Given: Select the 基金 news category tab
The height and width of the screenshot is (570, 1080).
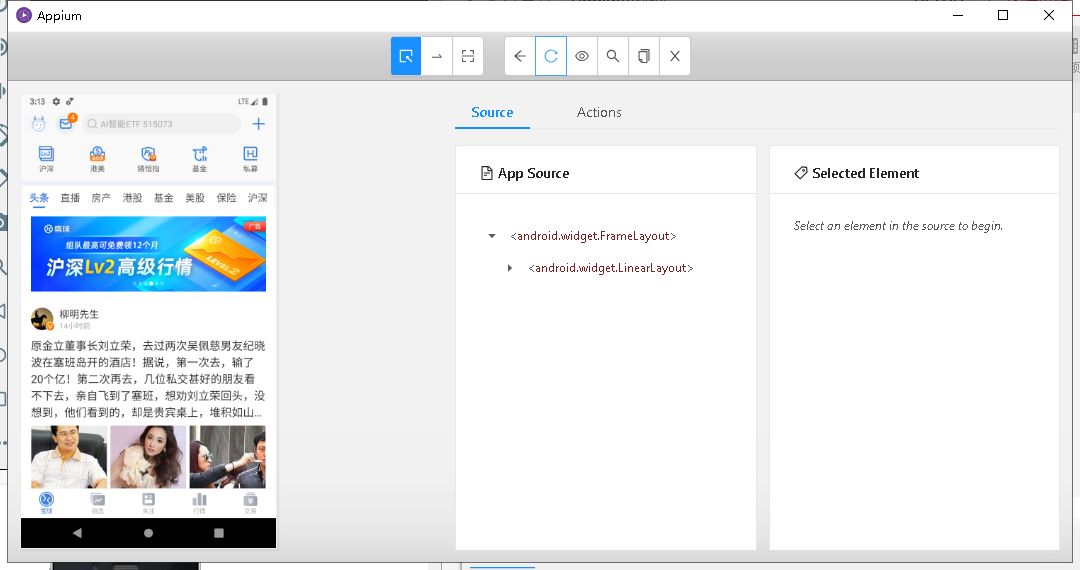Looking at the screenshot, I should 164,198.
